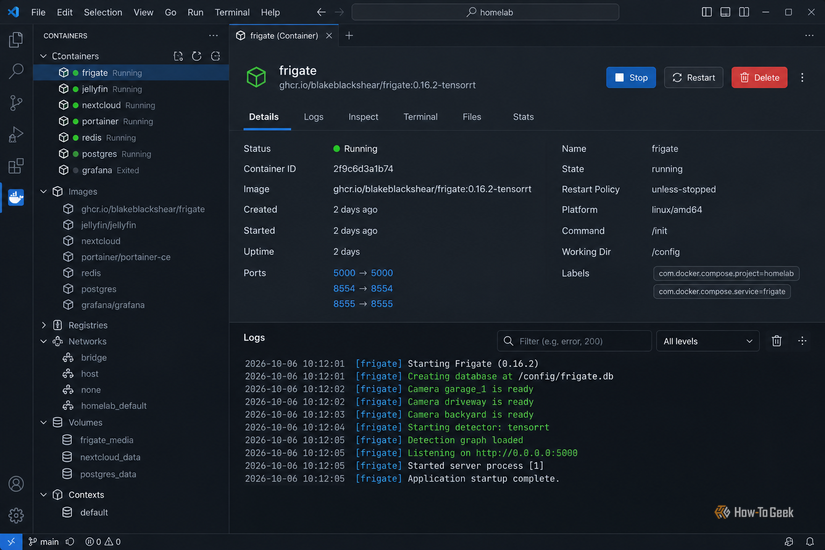Open the Terminal menu

point(232,12)
